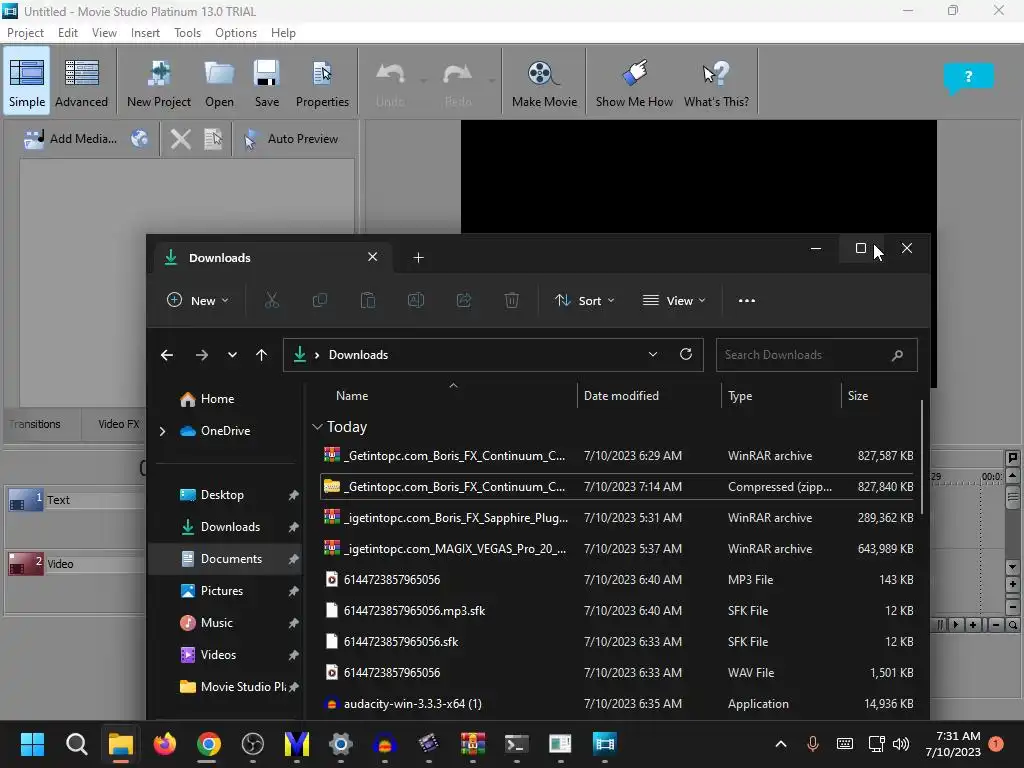The width and height of the screenshot is (1024, 768).
Task: Open recent locations dropdown arrow
Action: pyautogui.click(x=232, y=355)
